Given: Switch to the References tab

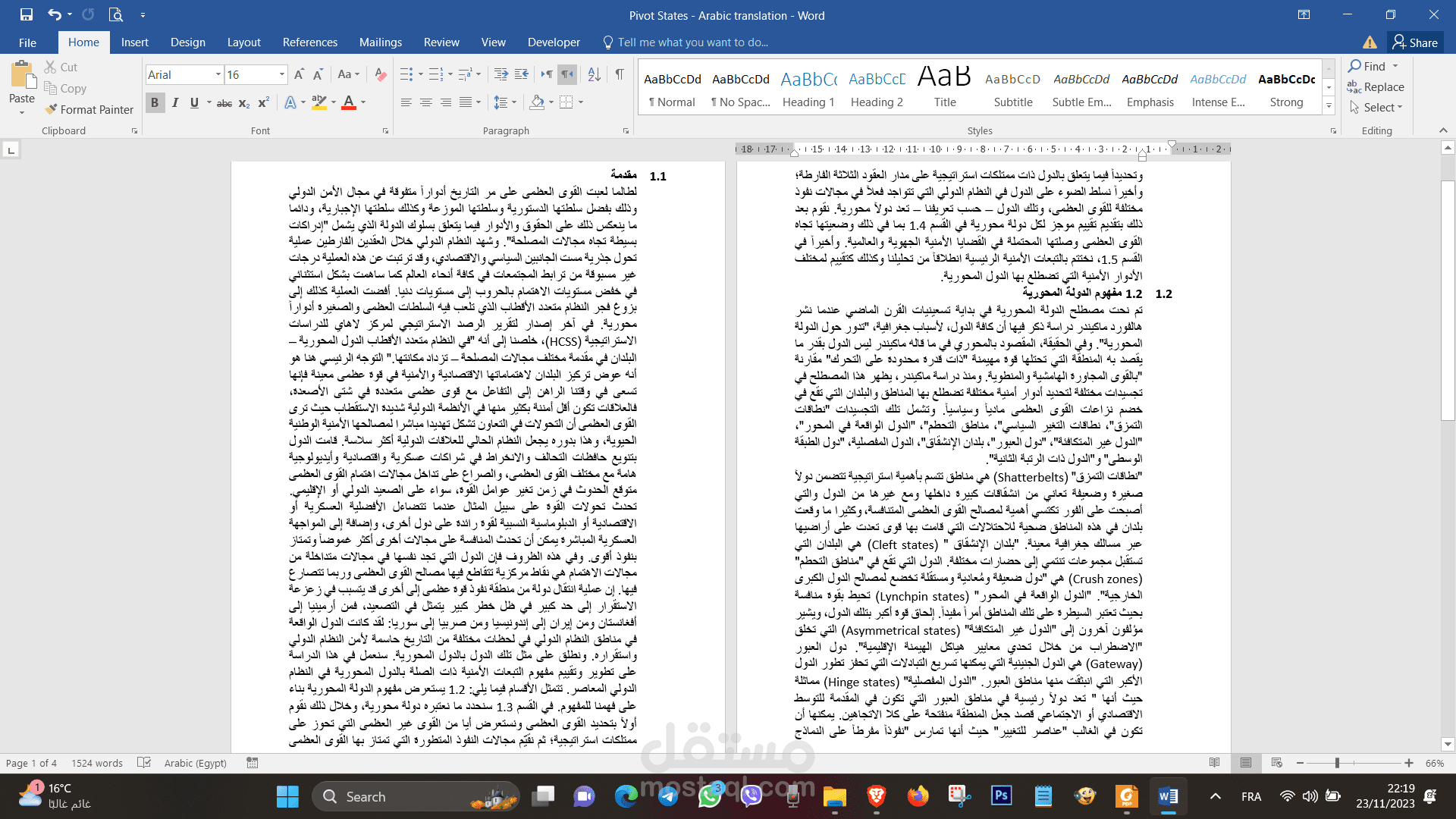Looking at the screenshot, I should click(x=310, y=42).
